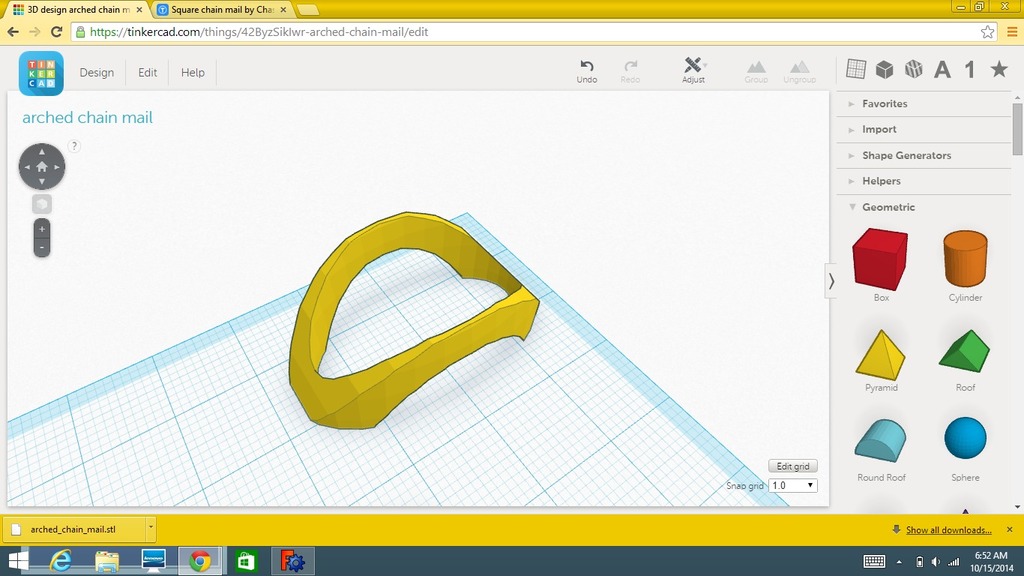1024x576 pixels.
Task: Open the Adjust tool menu
Action: point(693,71)
